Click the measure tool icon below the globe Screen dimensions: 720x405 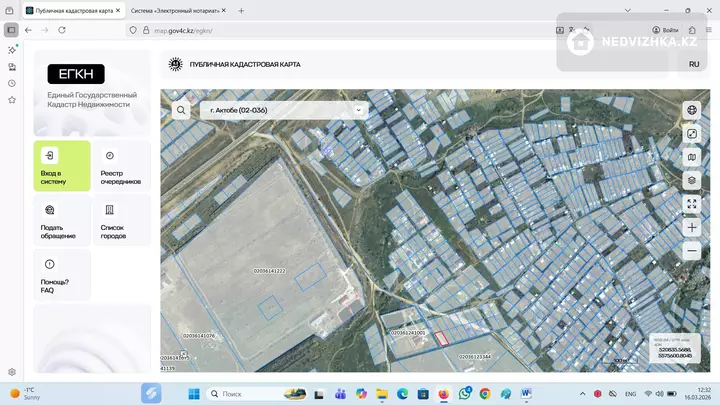click(x=692, y=134)
